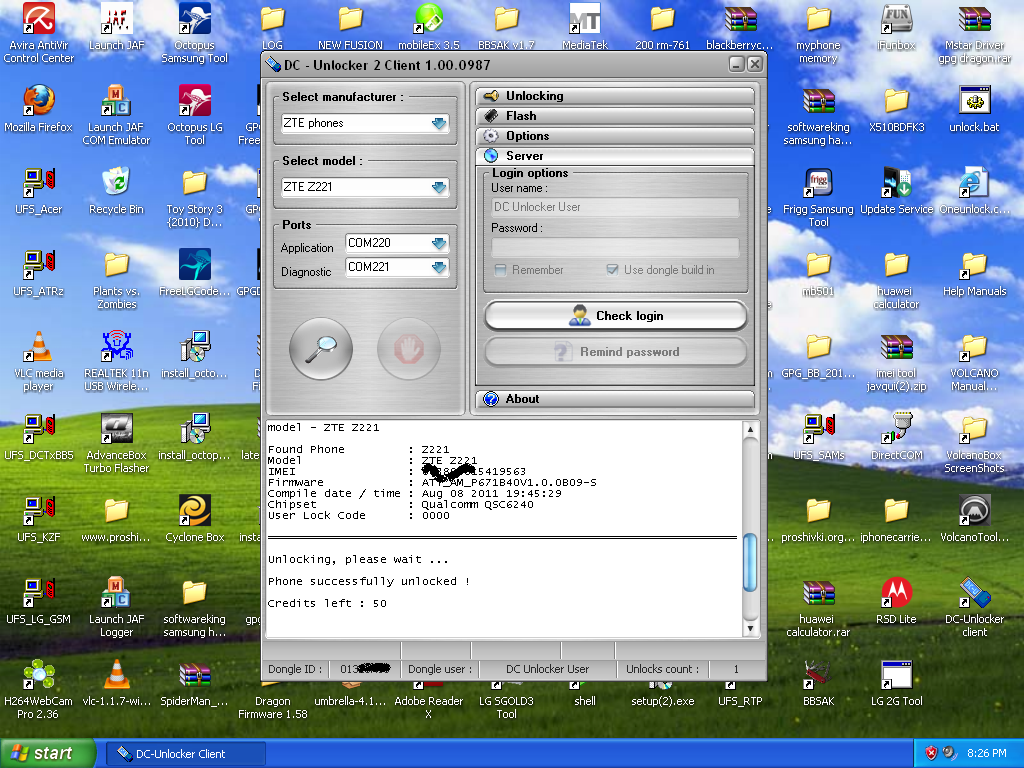Click the magnifier detect phone button
The image size is (1024, 768).
tap(321, 349)
